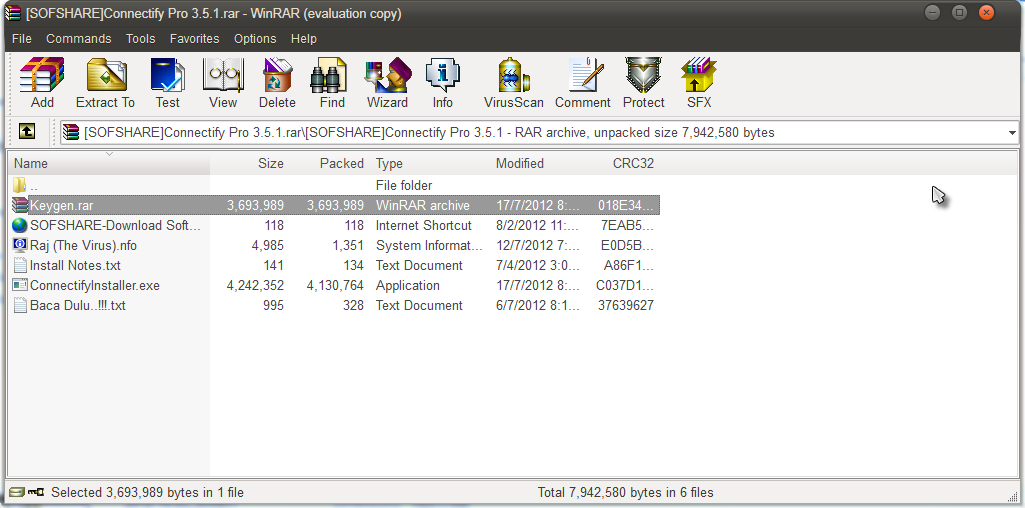Select Raj (The Virus).nfo file name
The width and height of the screenshot is (1025, 508).
[x=83, y=246]
